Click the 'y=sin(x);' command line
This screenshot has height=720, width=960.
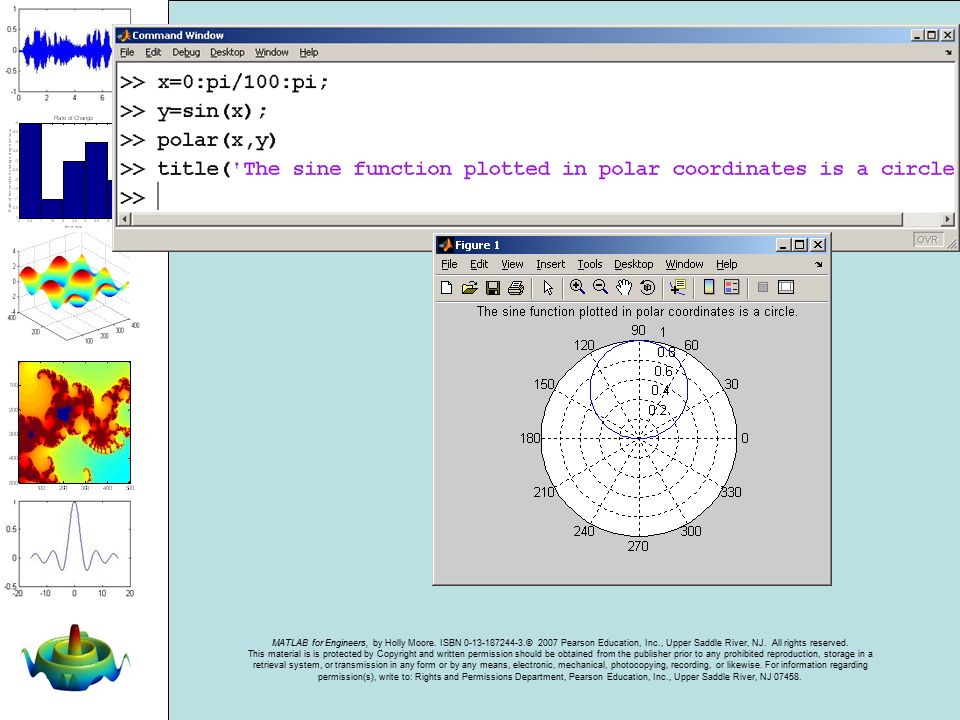click(x=212, y=111)
